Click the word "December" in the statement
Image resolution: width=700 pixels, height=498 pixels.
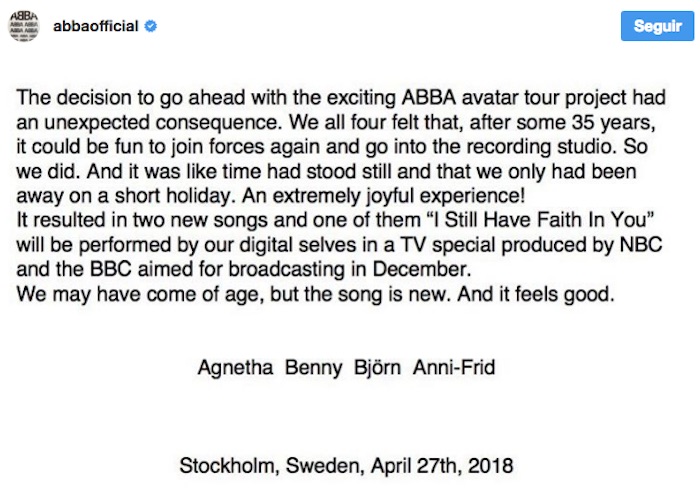click(429, 267)
